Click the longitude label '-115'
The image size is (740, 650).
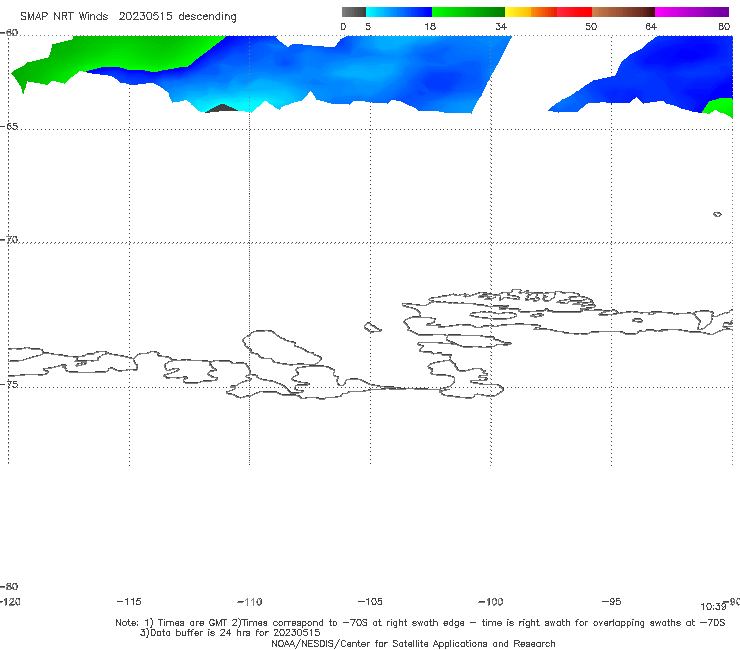[x=129, y=602]
